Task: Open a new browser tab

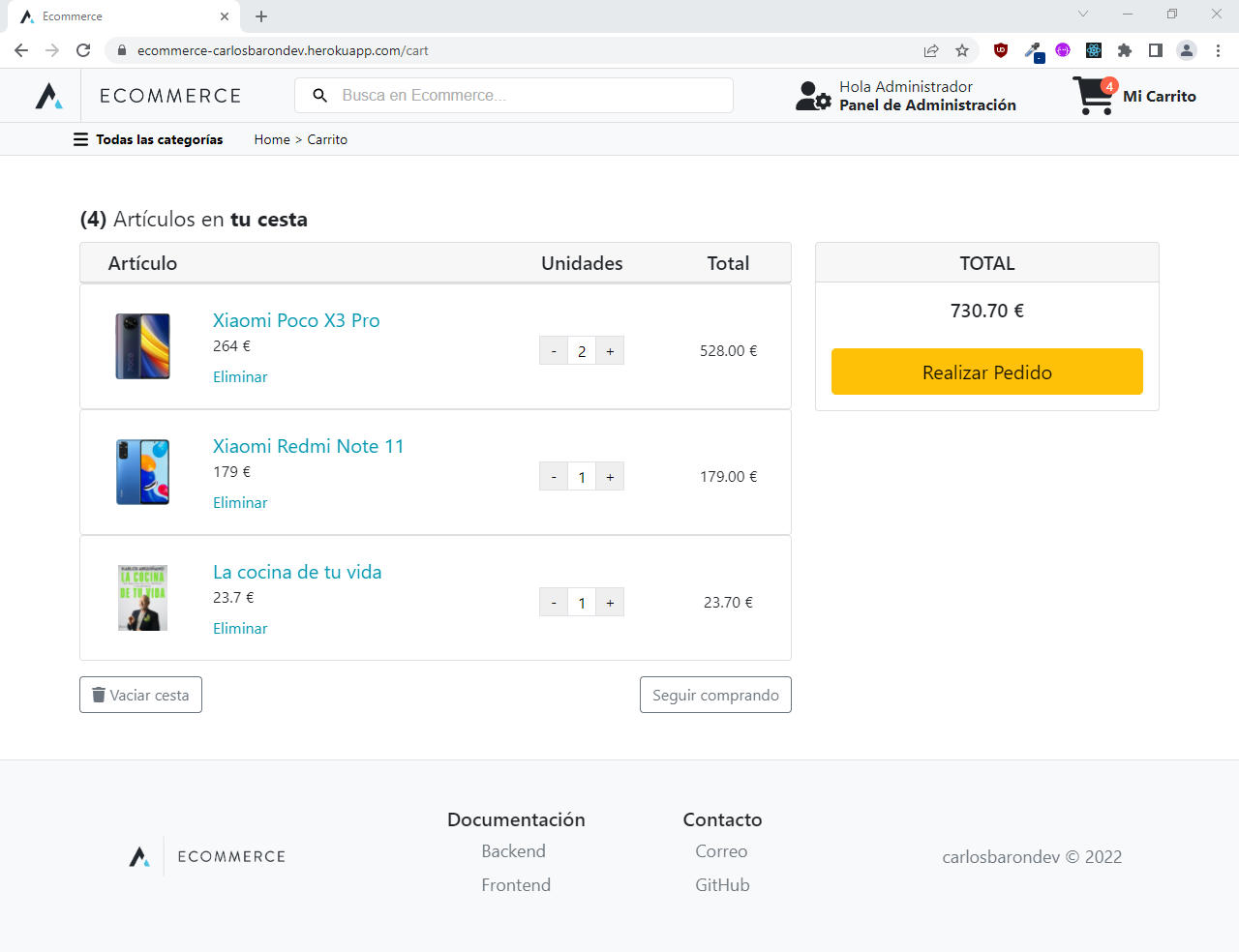Action: (261, 16)
